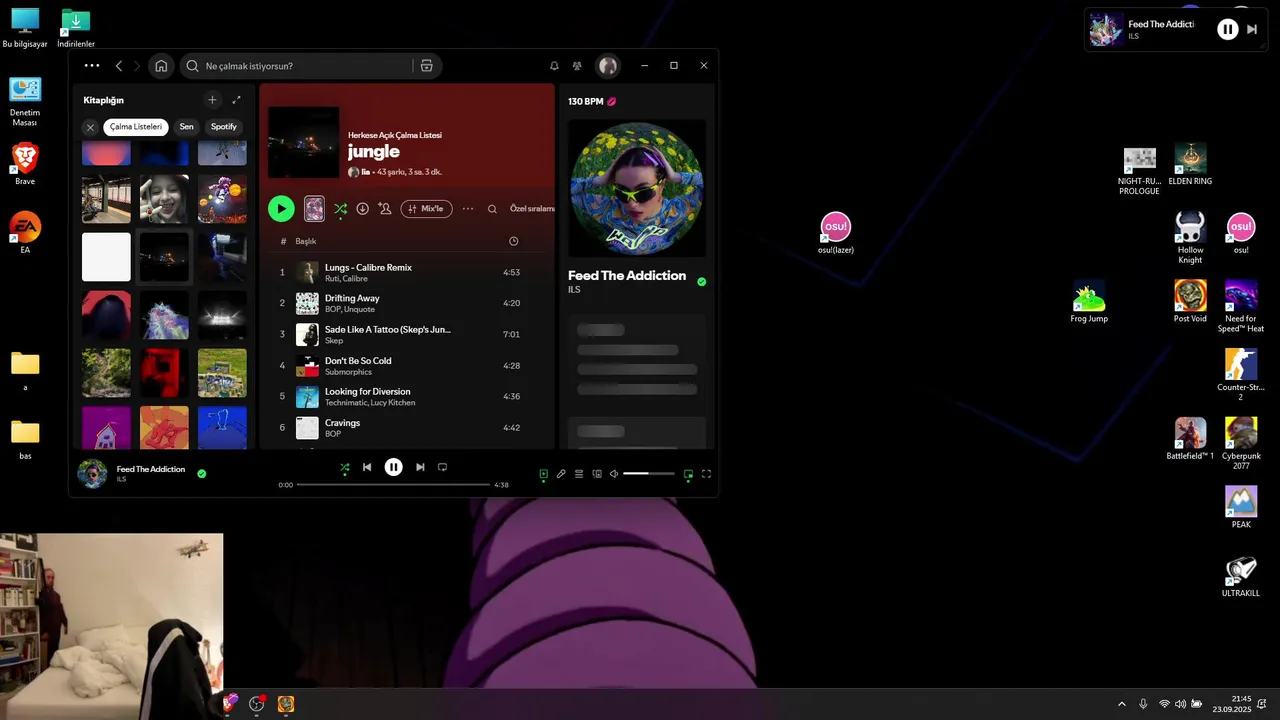Skip to next track in player bar
This screenshot has height=720, width=1280.
point(420,467)
